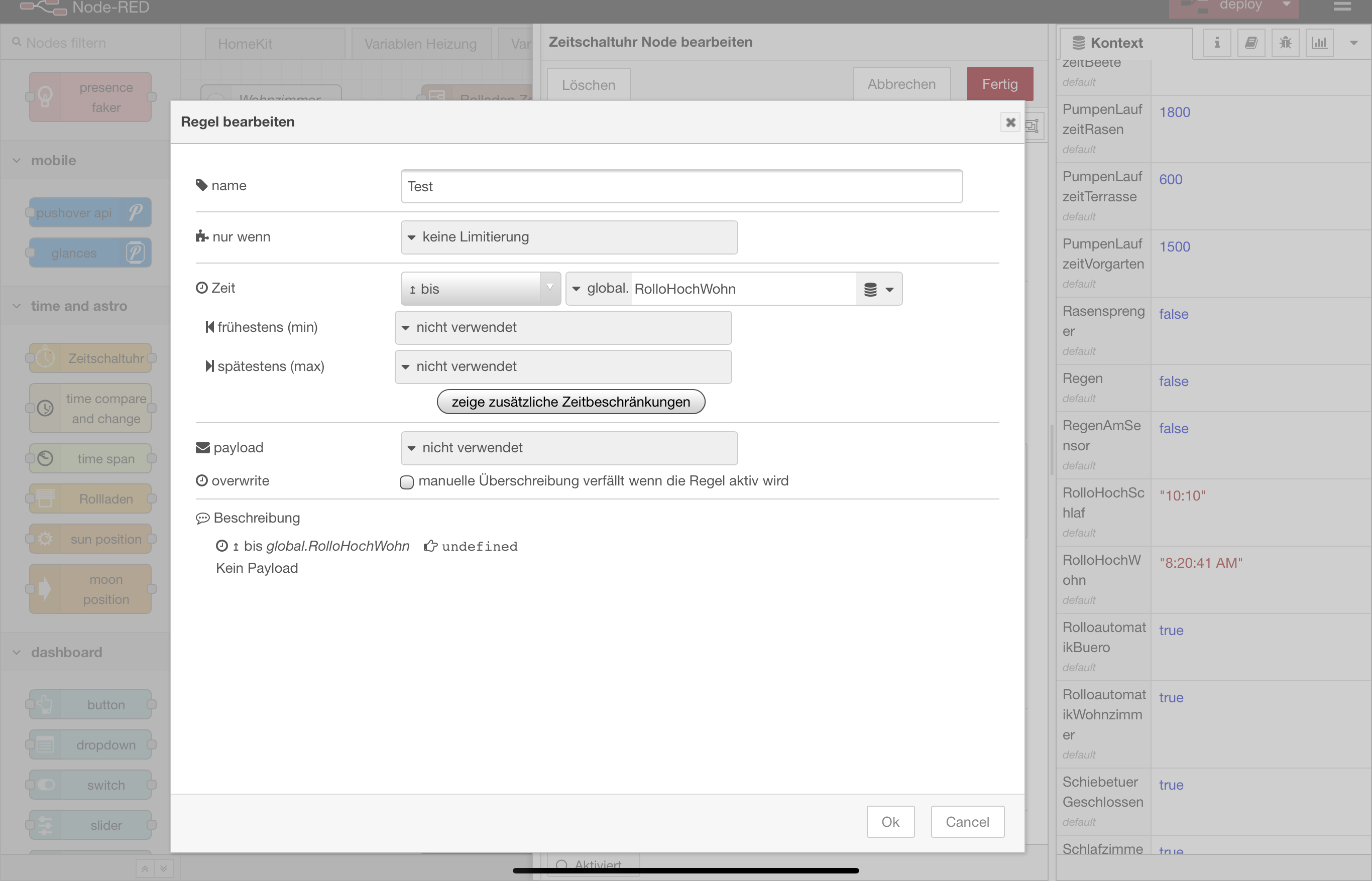
Task: Click the image preview icon beside the close button
Action: (x=1032, y=125)
